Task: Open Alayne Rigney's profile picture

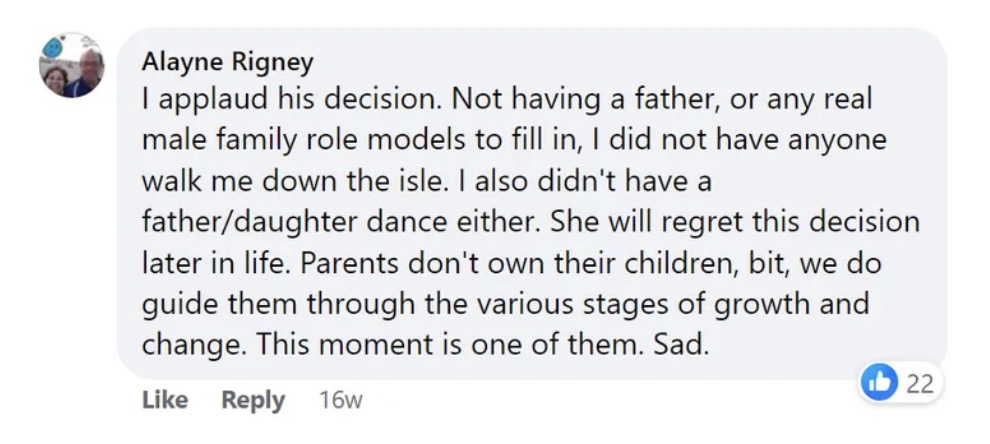Action: pos(71,66)
